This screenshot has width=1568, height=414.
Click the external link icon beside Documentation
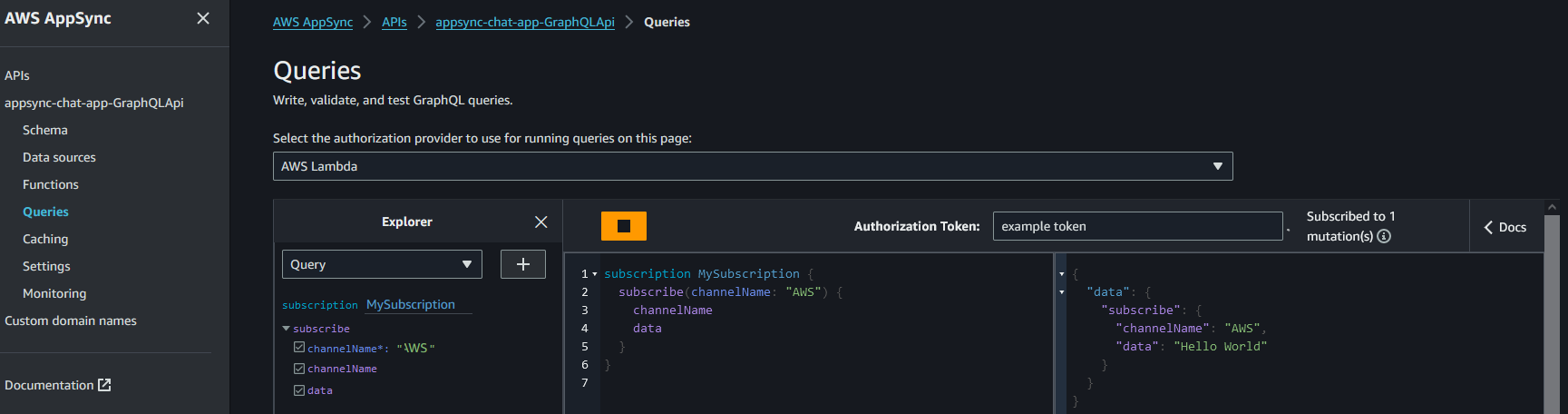[104, 385]
